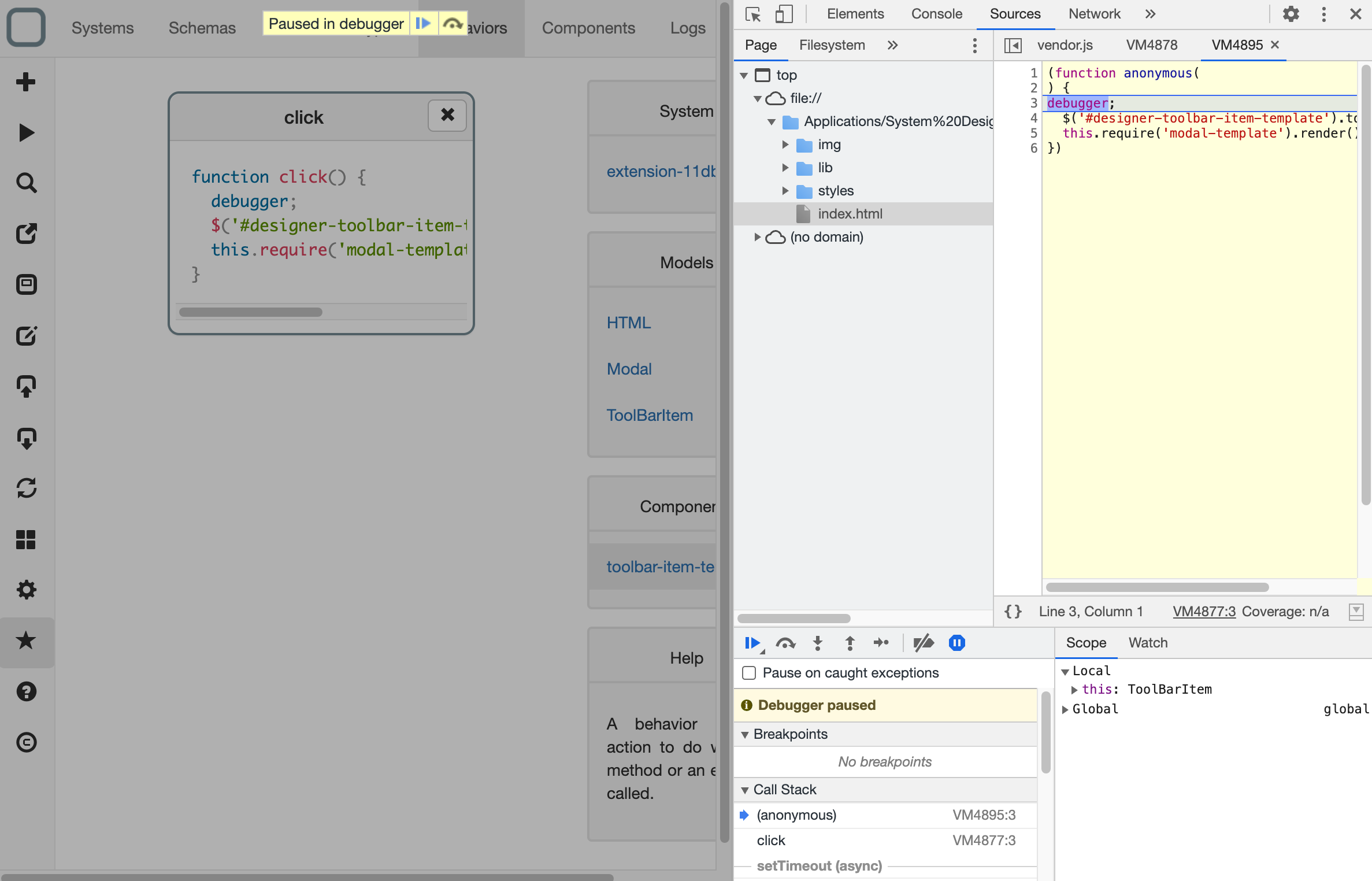This screenshot has width=1372, height=881.
Task: Click the Watch tab in debugger panel
Action: click(x=1147, y=642)
